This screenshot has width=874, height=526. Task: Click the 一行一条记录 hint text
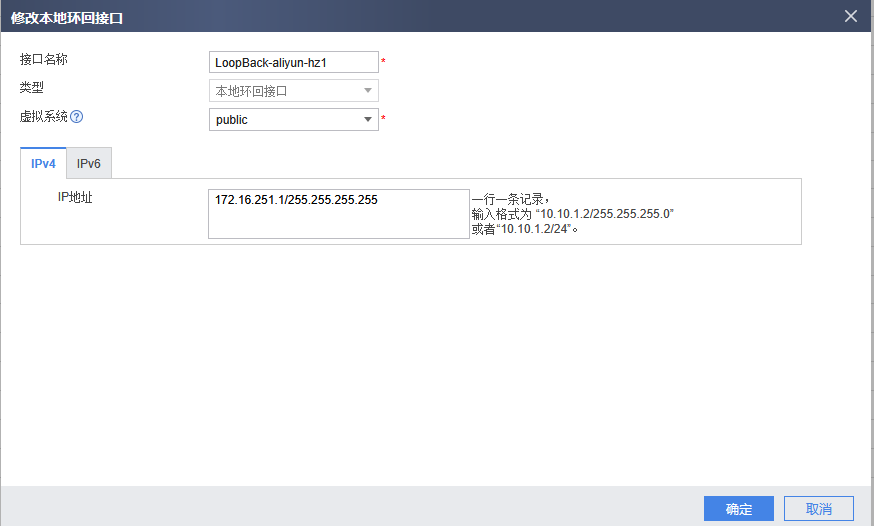[511, 199]
